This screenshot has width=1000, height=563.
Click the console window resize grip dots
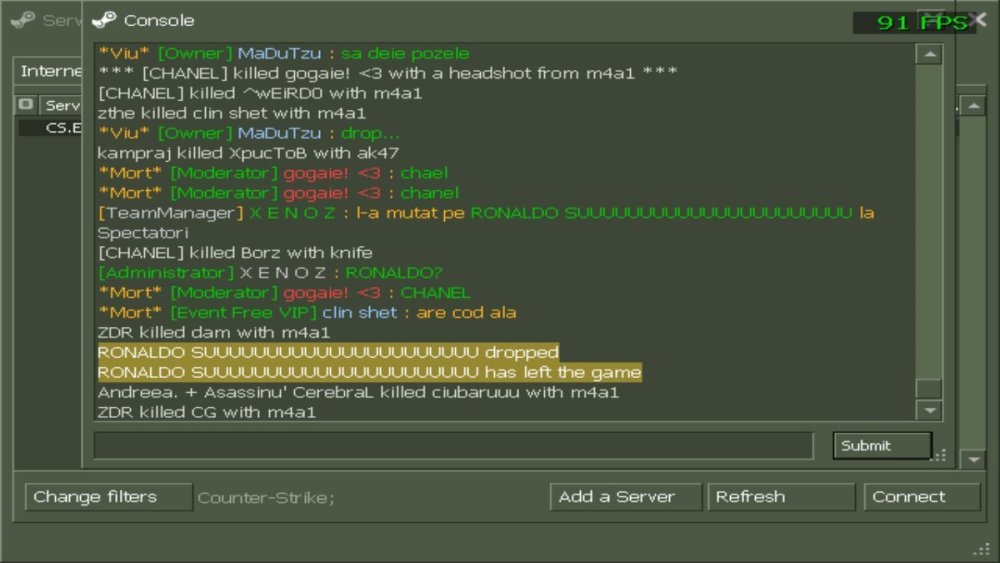click(x=940, y=455)
